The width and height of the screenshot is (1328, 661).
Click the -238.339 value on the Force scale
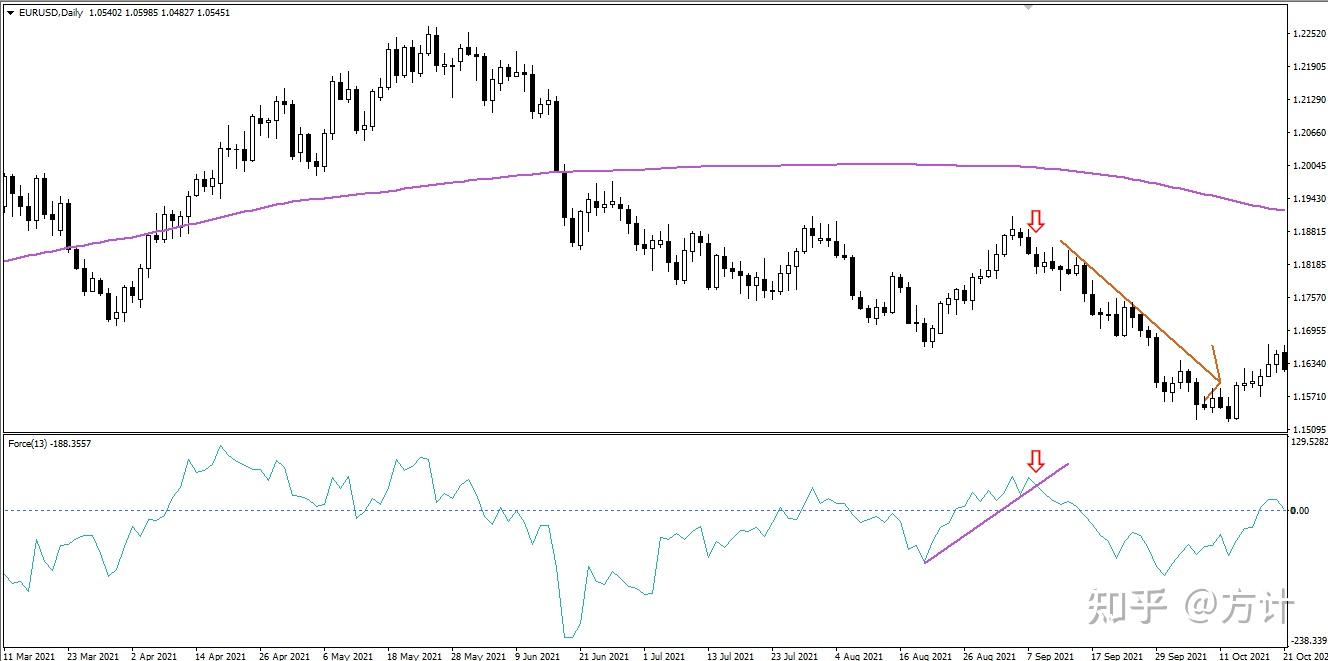click(1309, 641)
